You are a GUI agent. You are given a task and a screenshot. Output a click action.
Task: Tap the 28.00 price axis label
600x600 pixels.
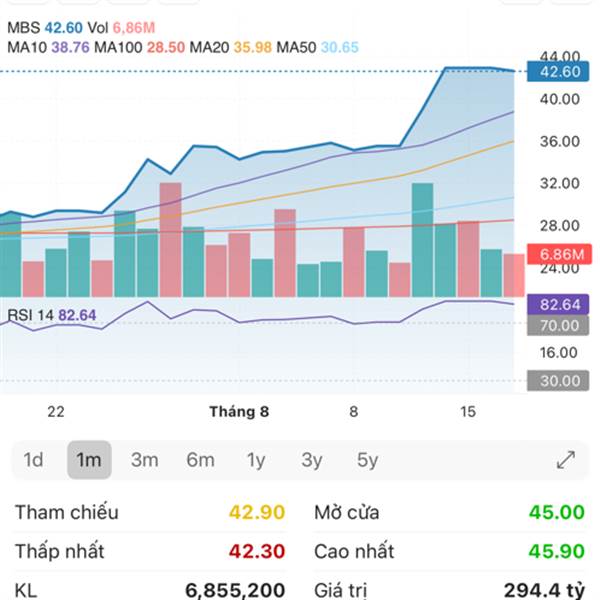[560, 226]
